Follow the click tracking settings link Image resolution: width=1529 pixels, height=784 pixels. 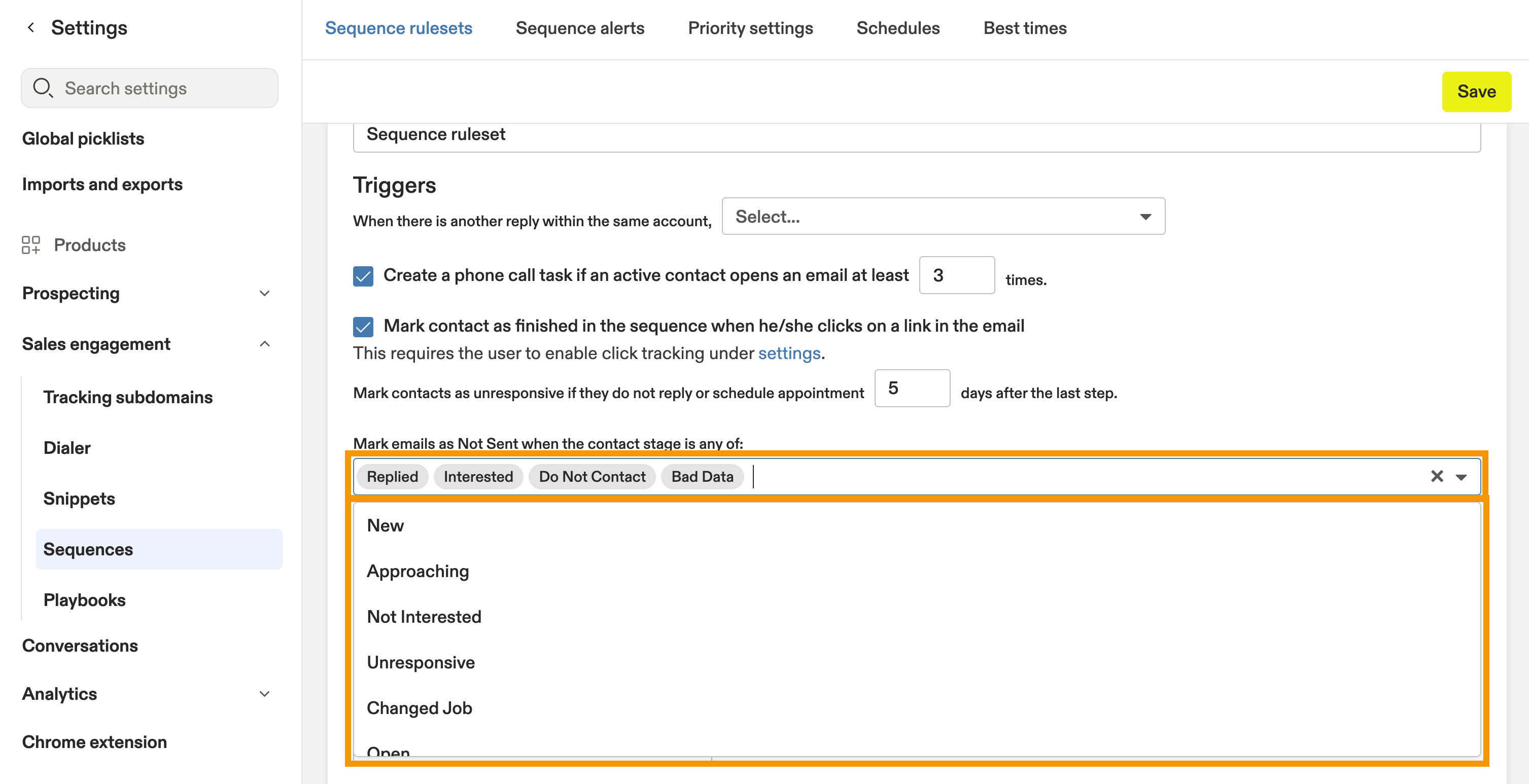(789, 354)
